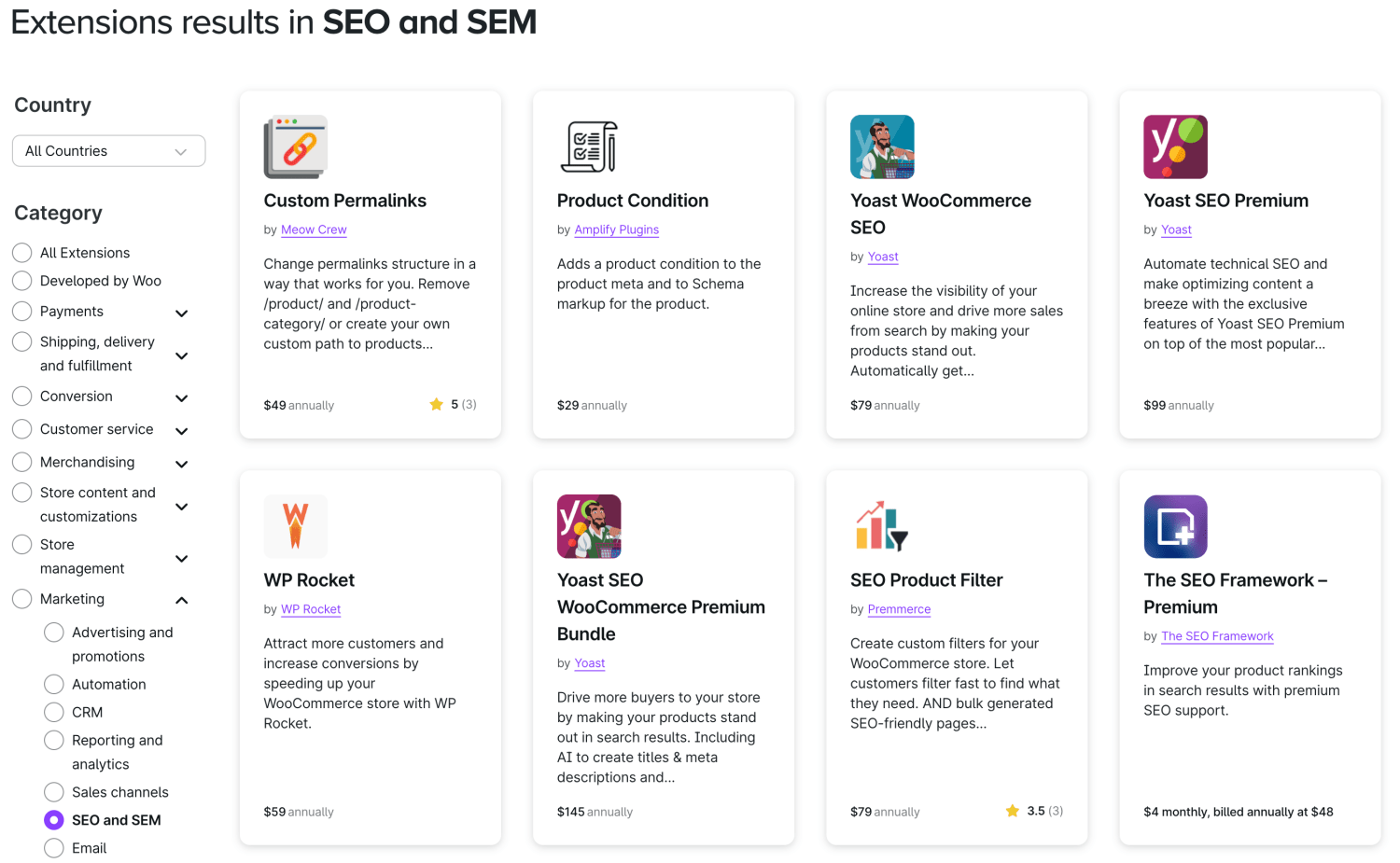Click the SEO Product Filter chart icon

tap(882, 526)
